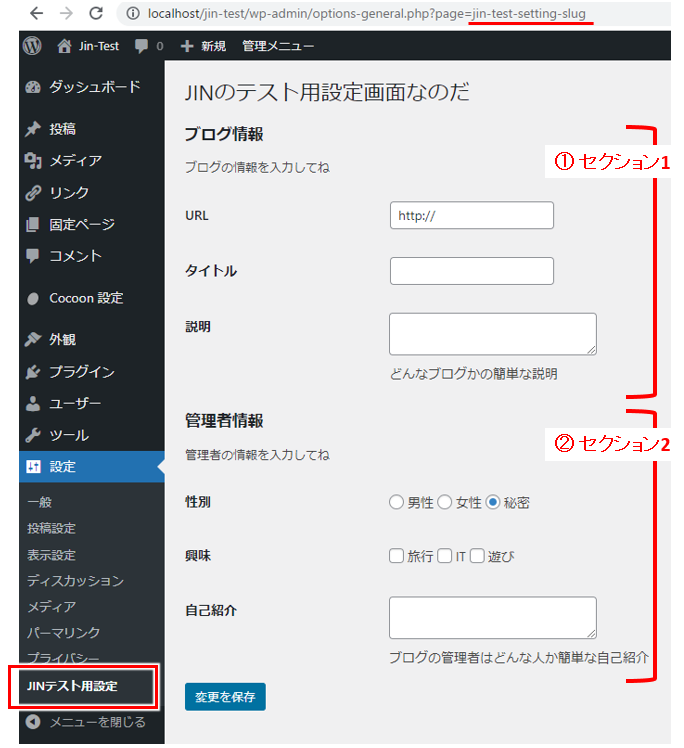Open the Jin-Test site link in the admin bar
Viewport: 684px width, 748px height.
(99, 46)
